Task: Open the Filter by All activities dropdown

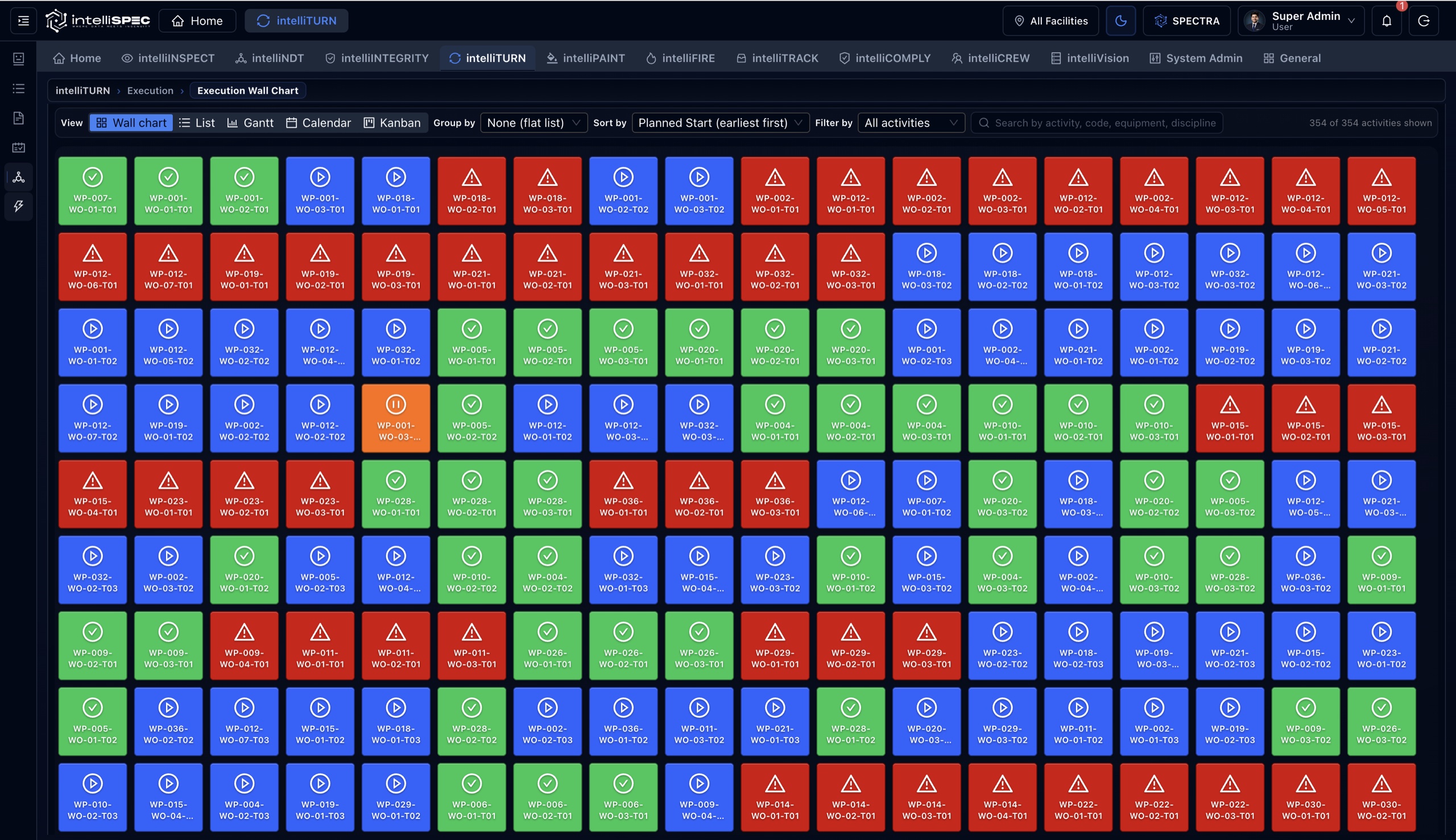Action: click(x=912, y=123)
